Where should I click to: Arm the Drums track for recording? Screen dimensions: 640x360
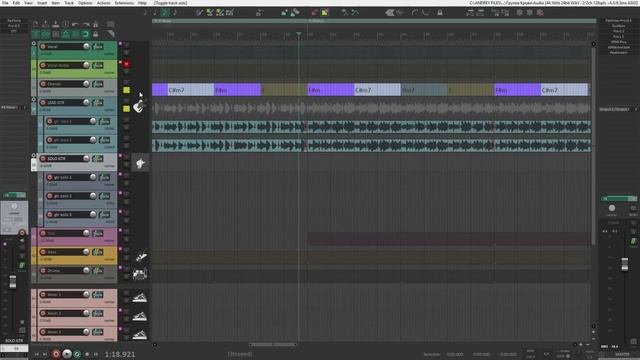click(43, 271)
